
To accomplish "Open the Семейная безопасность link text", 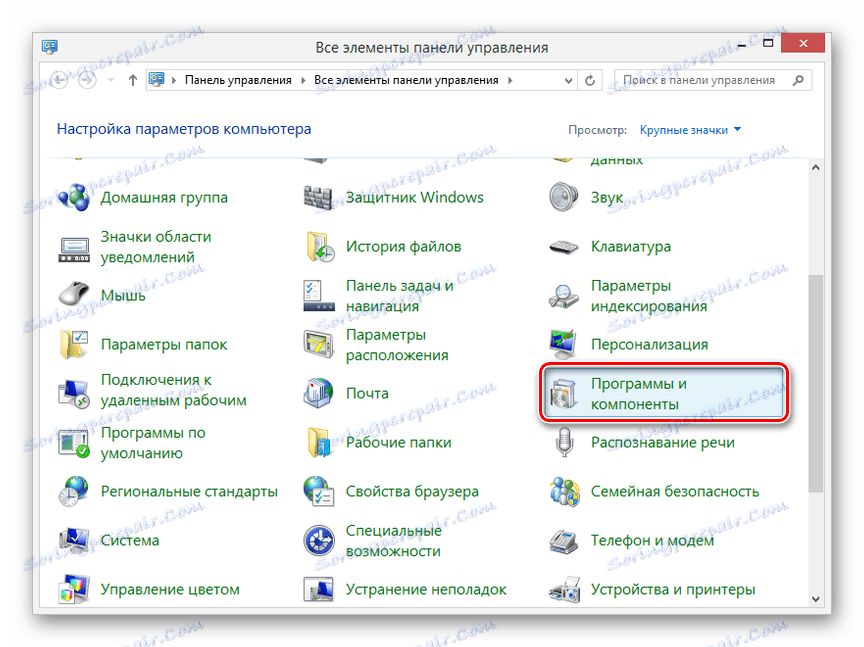I will pos(675,492).
